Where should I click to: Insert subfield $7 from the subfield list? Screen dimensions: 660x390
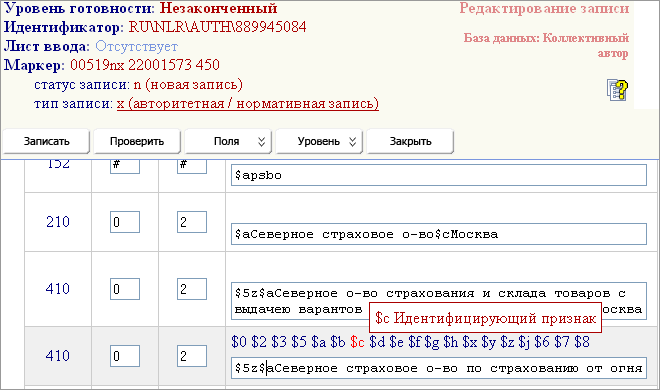[562, 342]
